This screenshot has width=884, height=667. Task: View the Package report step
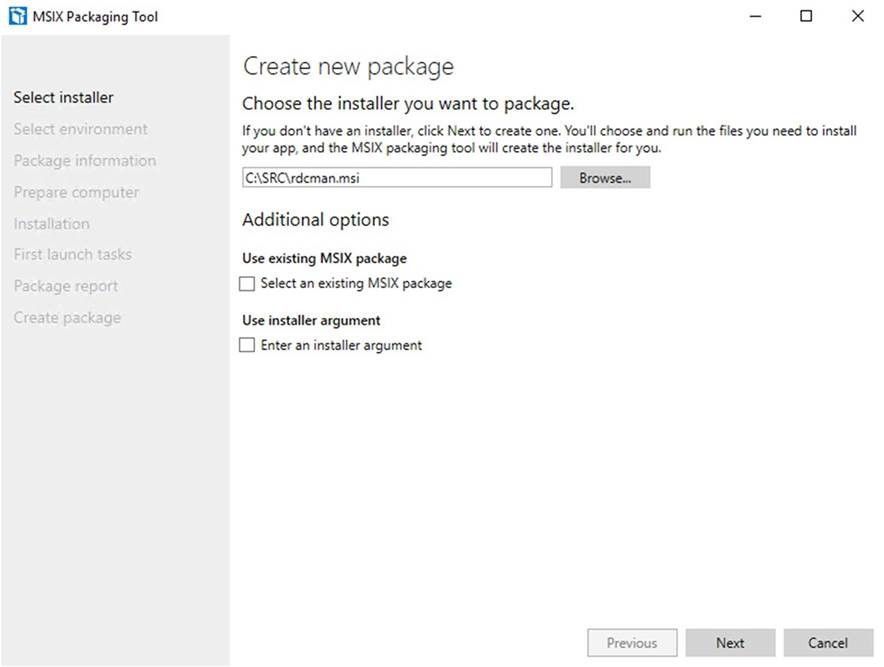click(66, 286)
